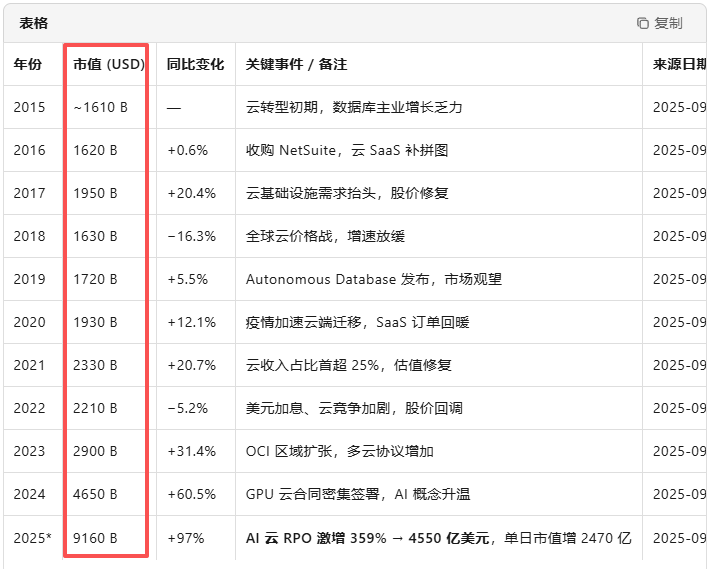The image size is (713, 569).
Task: Select the change cell +31.4%
Action: (x=191, y=451)
